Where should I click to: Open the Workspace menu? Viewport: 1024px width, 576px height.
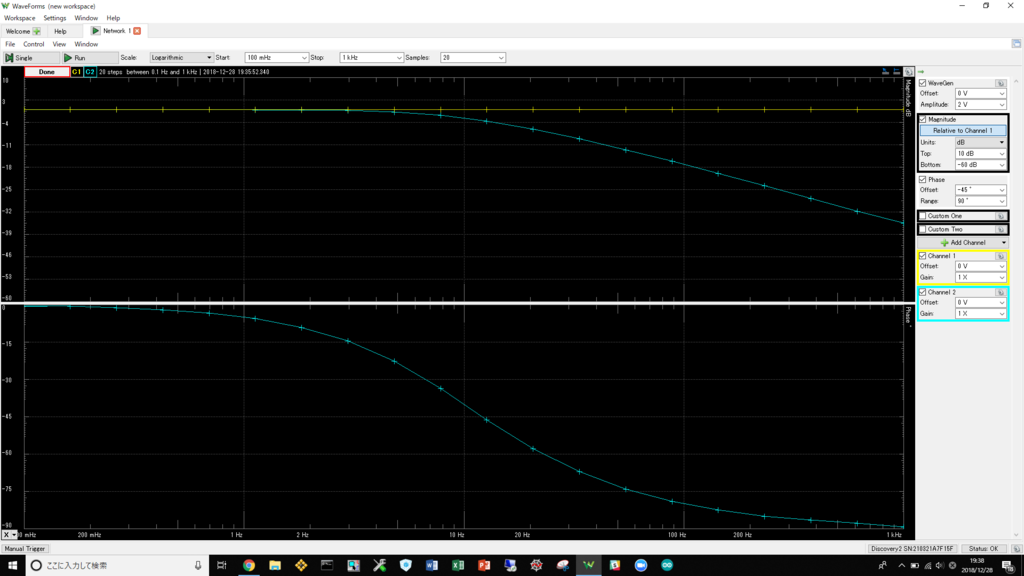coord(20,18)
